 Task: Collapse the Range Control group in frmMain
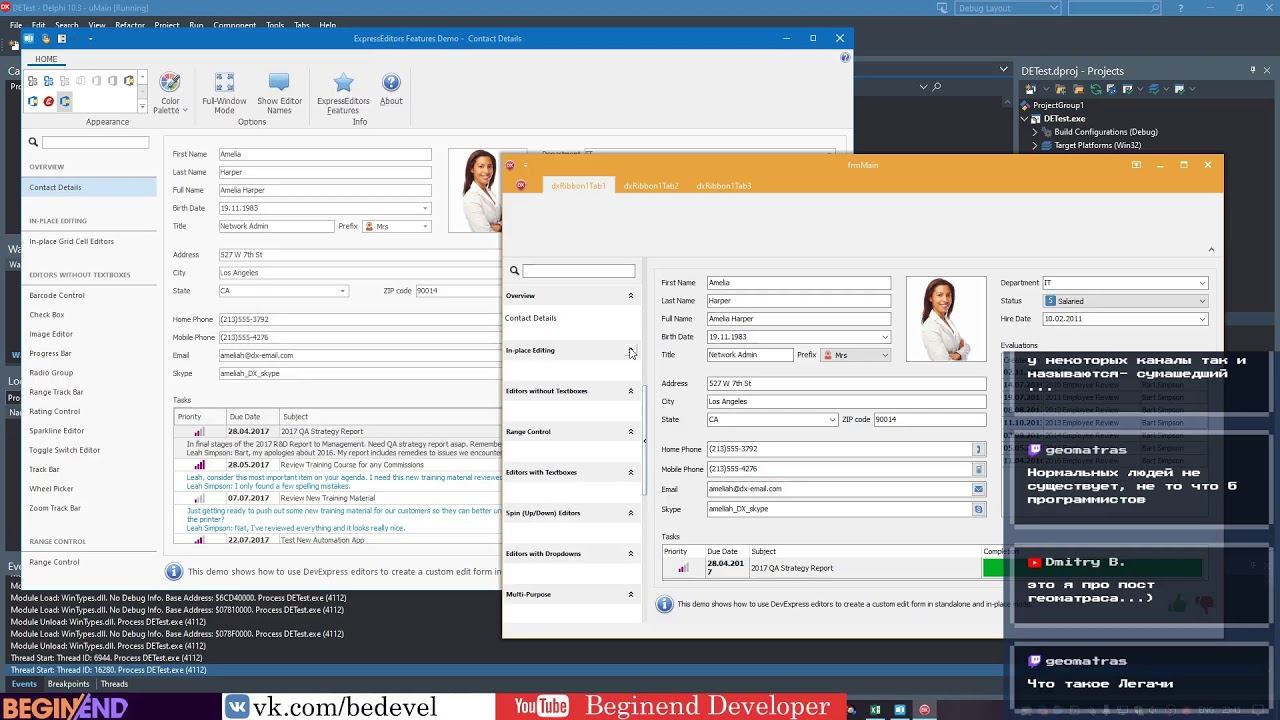pos(630,432)
